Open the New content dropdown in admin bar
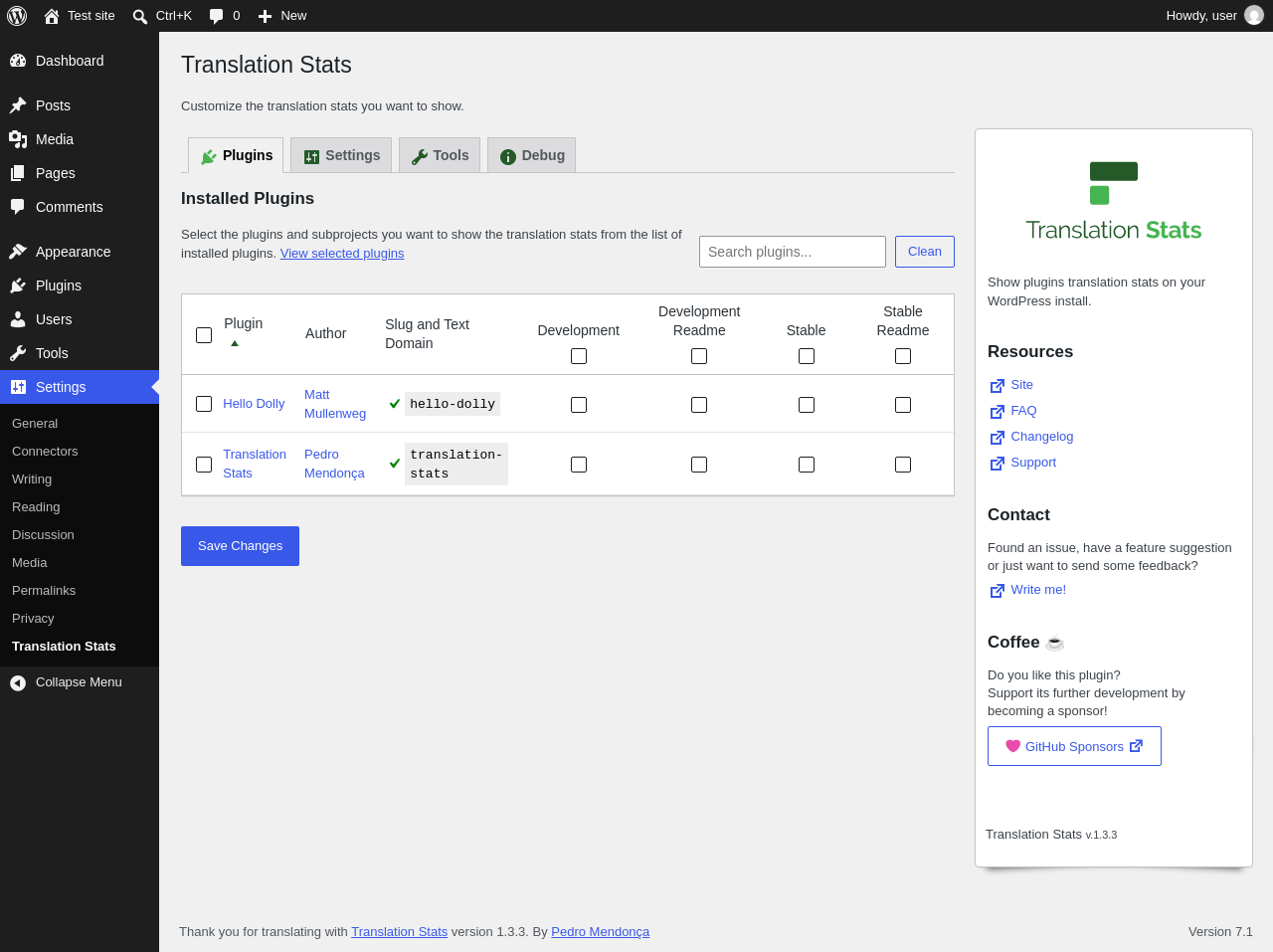 click(282, 16)
